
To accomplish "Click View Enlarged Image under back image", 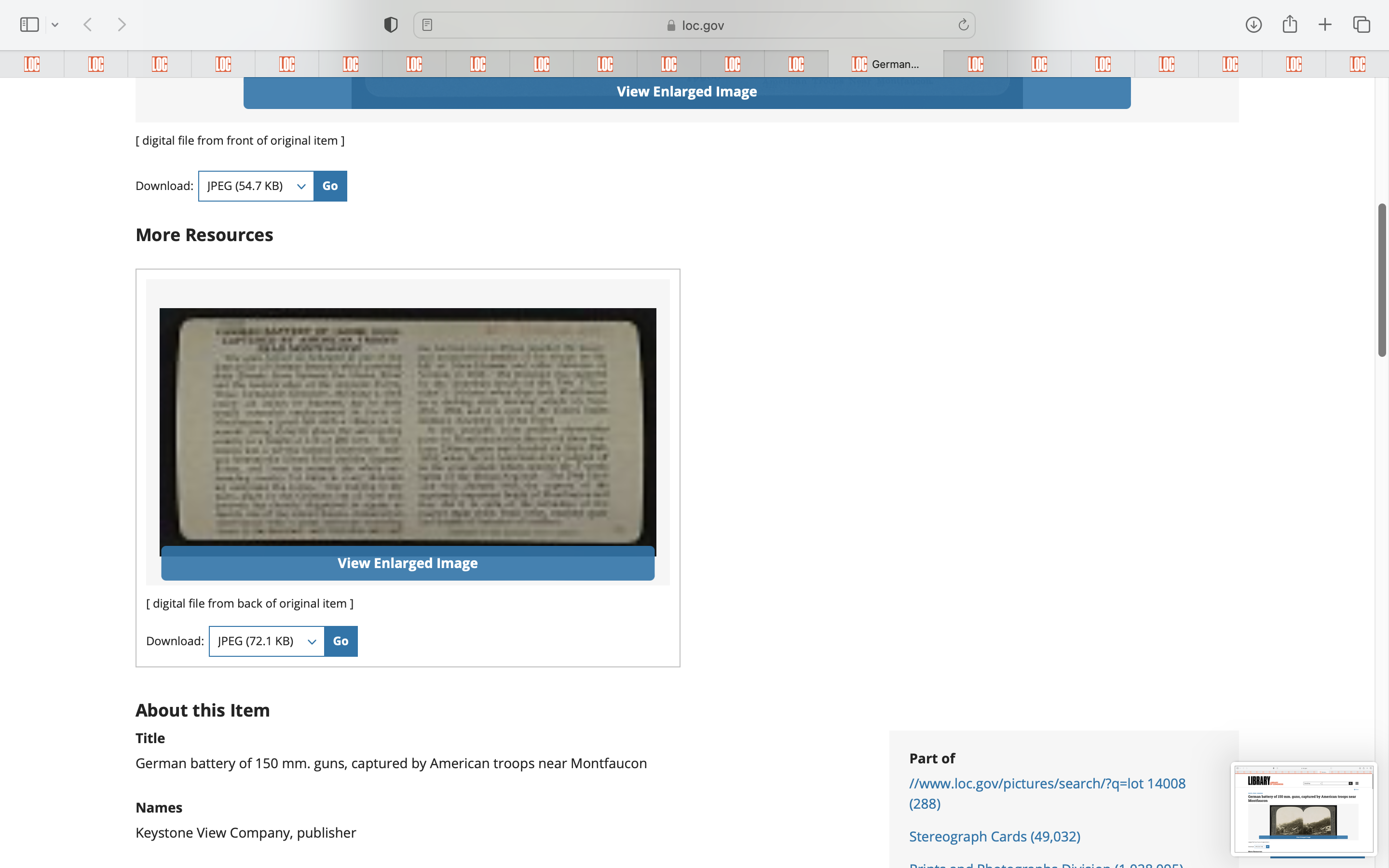I will coord(408,563).
